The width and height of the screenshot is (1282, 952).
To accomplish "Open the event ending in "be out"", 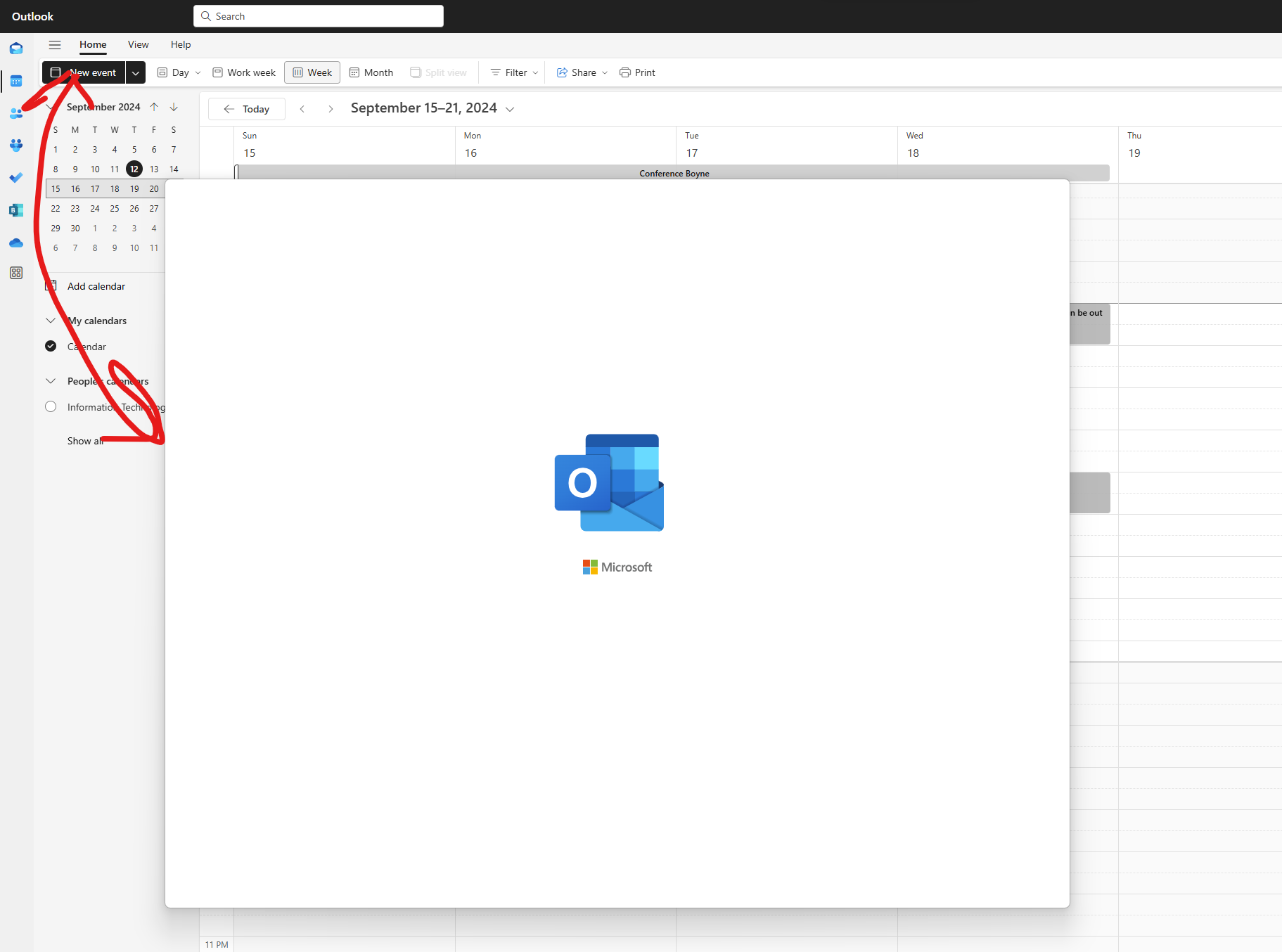I will tap(1089, 324).
